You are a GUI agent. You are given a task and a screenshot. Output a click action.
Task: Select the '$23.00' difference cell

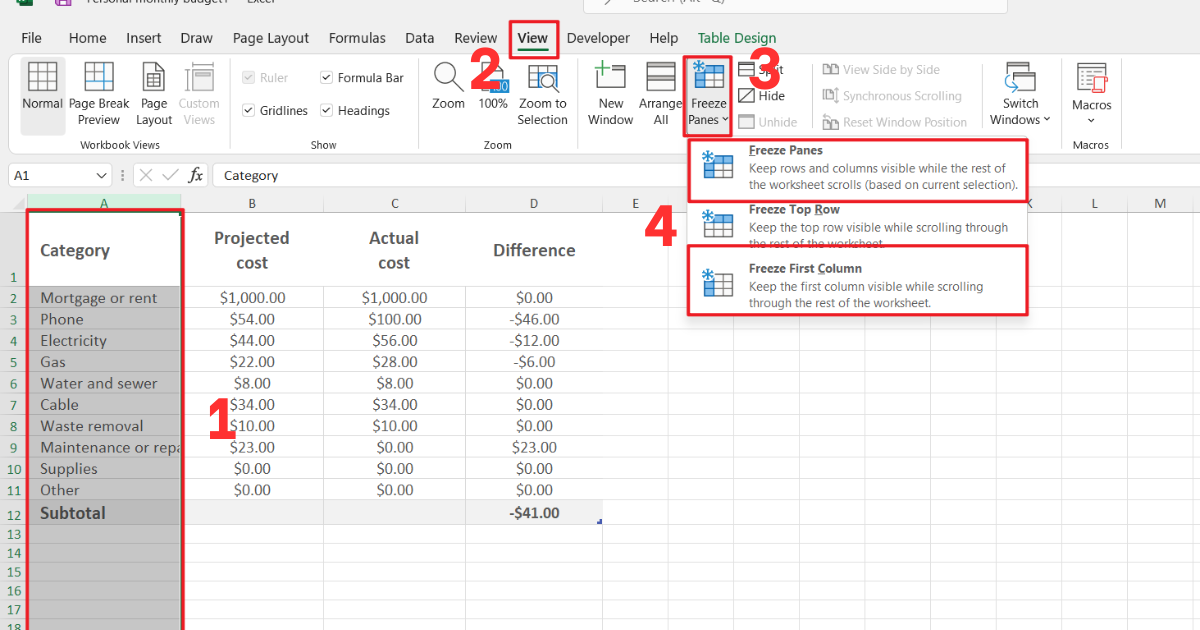point(534,448)
